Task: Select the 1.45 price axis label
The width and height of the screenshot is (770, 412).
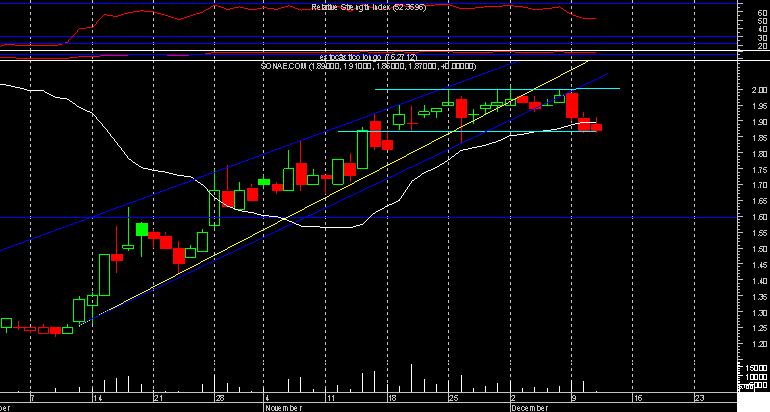Action: [760, 265]
